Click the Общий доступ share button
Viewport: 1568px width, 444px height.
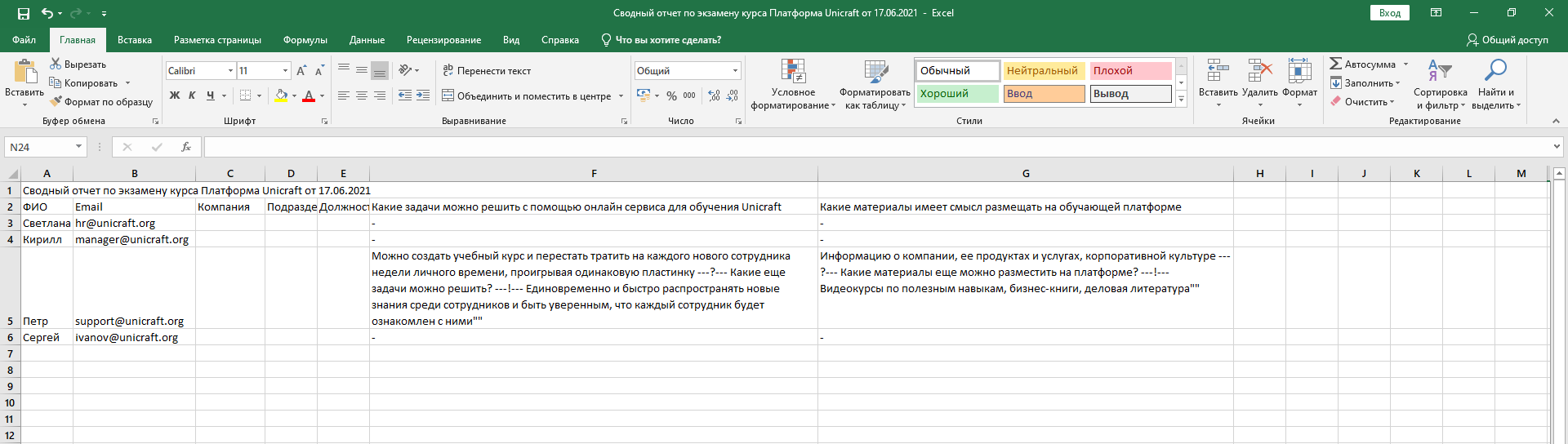coord(1507,40)
